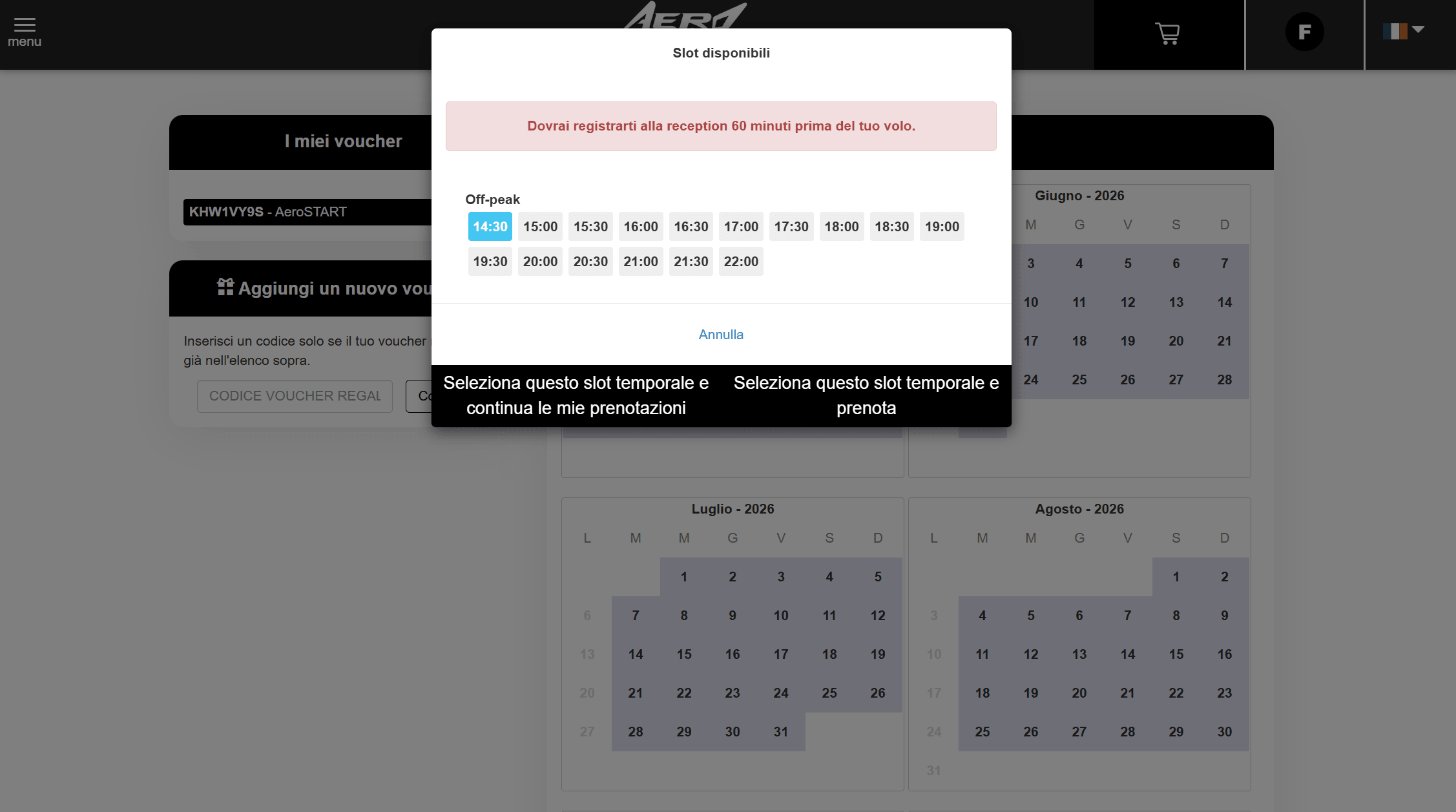Select the 16:00 time slot
This screenshot has height=812, width=1456.
tap(641, 227)
